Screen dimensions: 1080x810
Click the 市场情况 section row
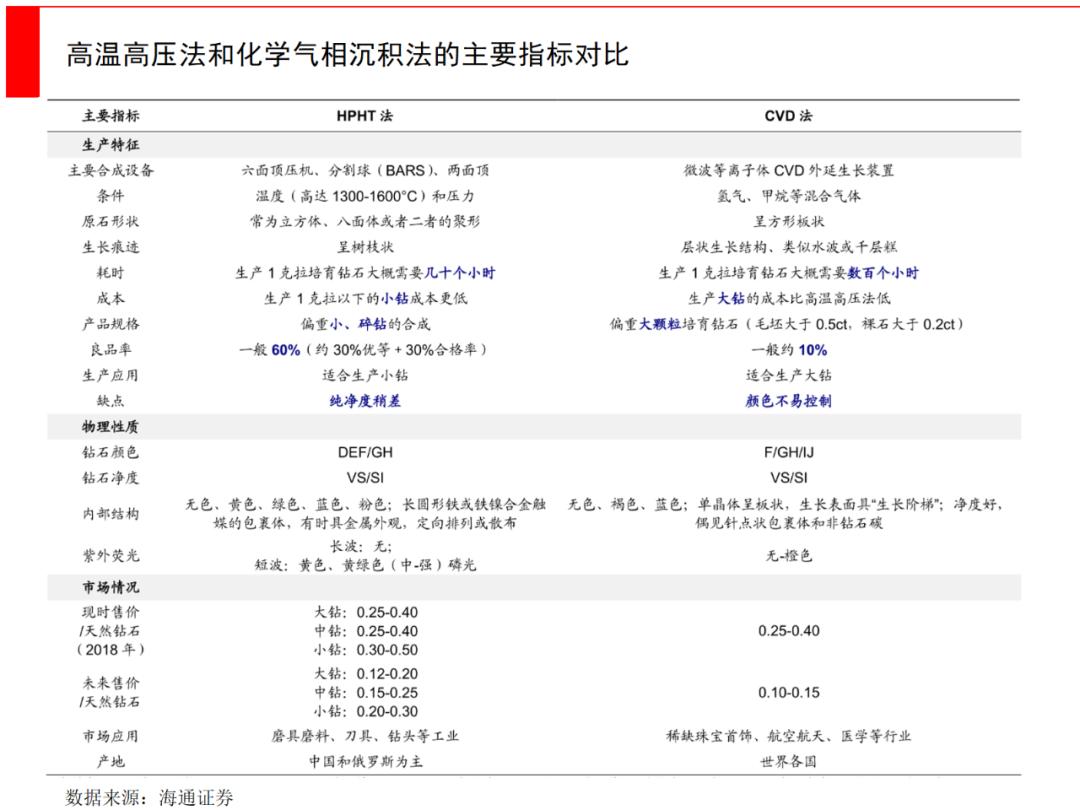tap(534, 587)
